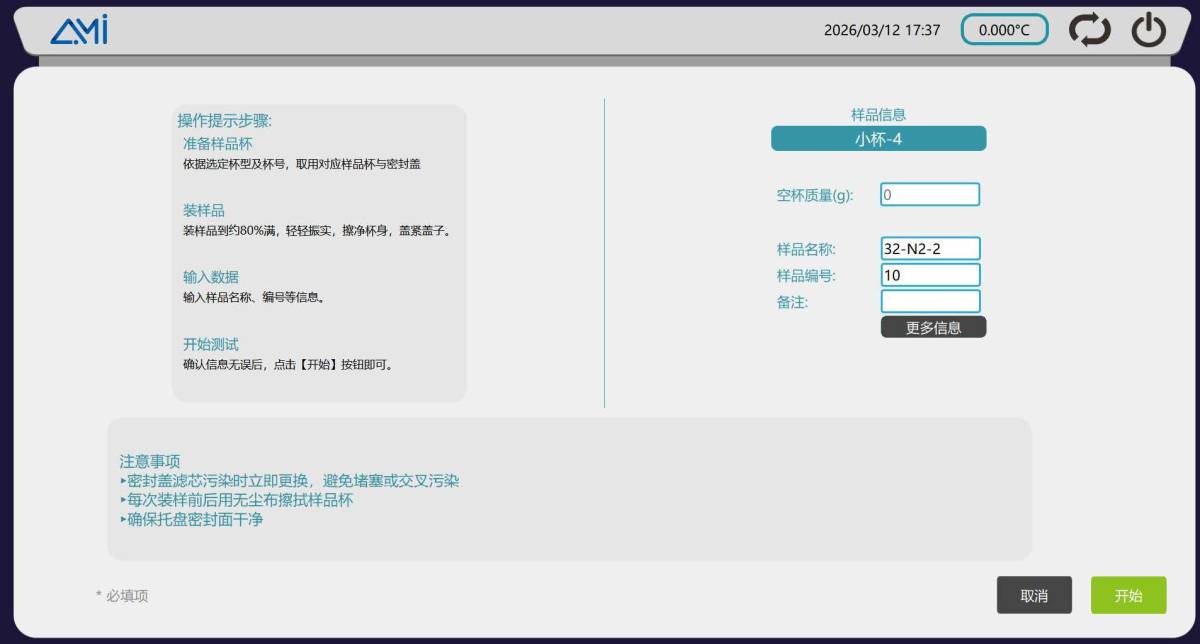This screenshot has height=644, width=1200.
Task: Click the note about 无尘布擦拭样品杯
Action: click(x=236, y=500)
